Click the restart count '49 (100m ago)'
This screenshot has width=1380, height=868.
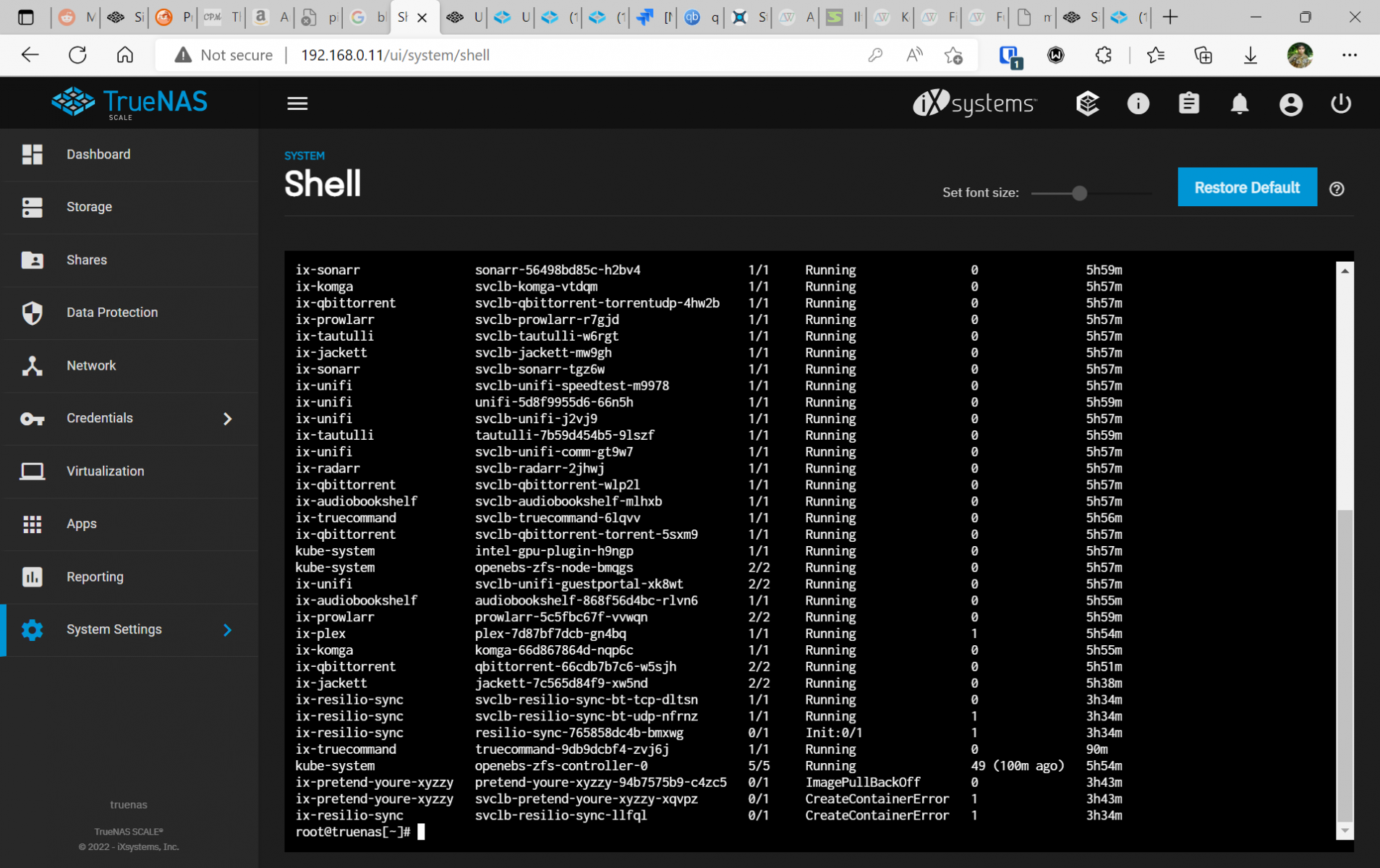click(1018, 766)
